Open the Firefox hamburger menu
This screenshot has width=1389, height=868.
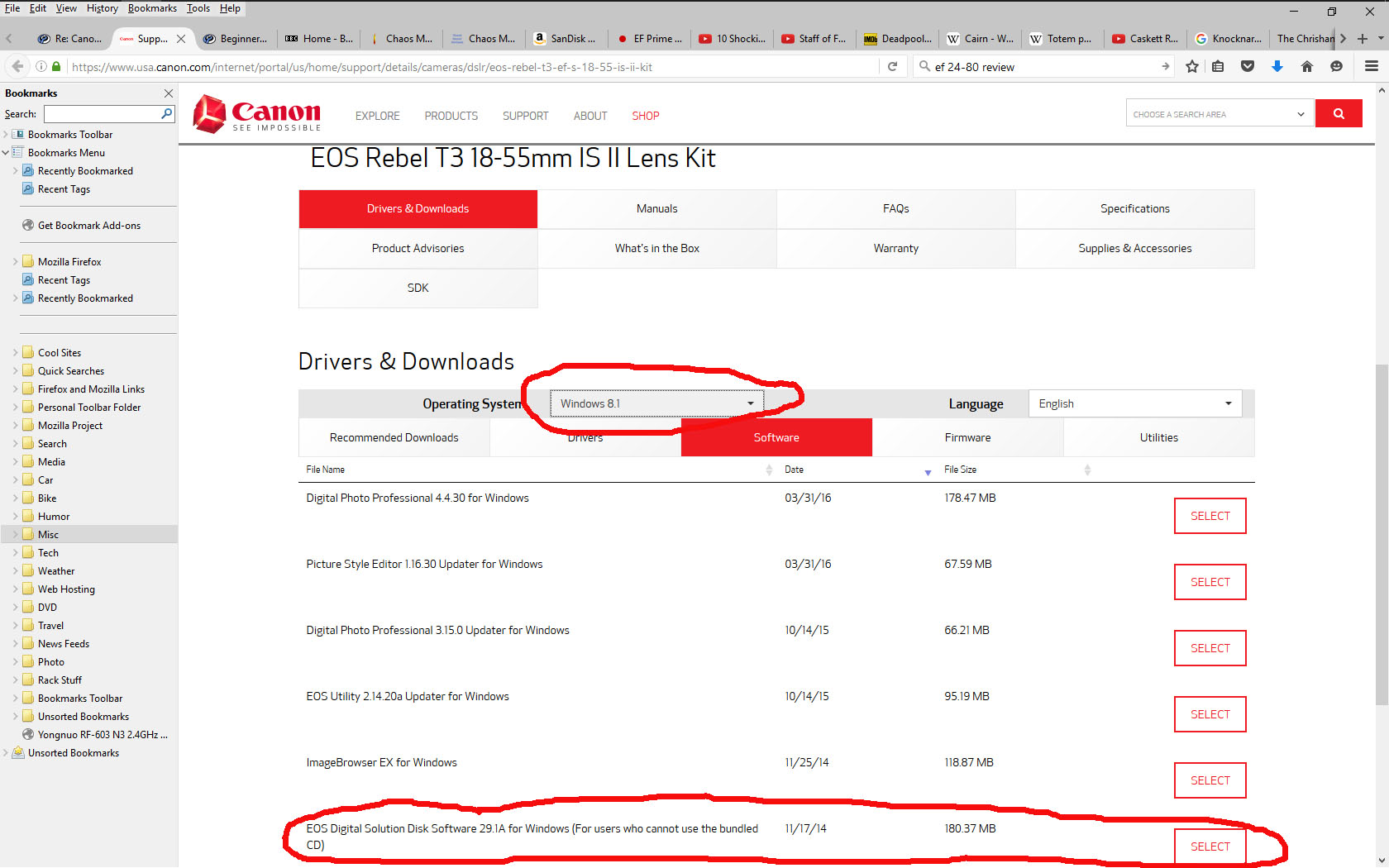point(1372,66)
